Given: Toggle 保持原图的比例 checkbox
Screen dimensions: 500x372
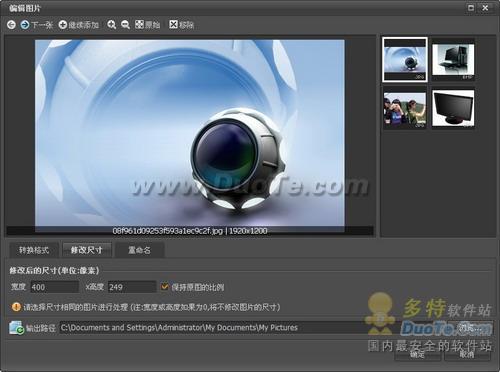Looking at the screenshot, I should [165, 287].
